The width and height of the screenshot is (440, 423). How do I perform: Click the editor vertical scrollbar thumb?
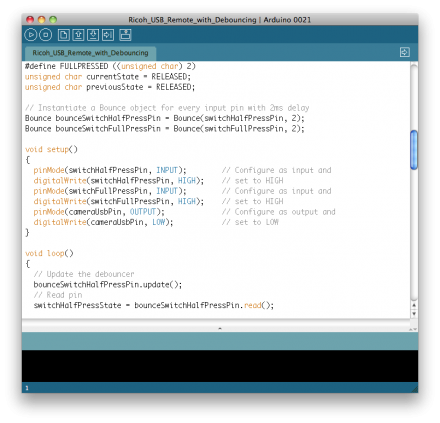[x=414, y=150]
